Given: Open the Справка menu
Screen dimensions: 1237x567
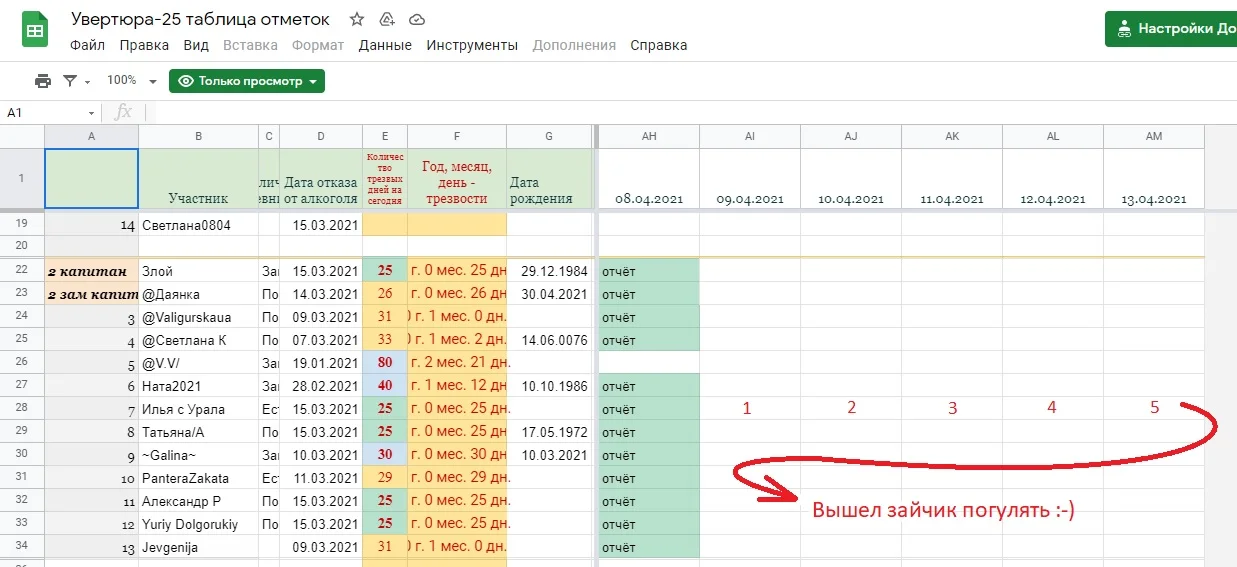Looking at the screenshot, I should point(658,45).
